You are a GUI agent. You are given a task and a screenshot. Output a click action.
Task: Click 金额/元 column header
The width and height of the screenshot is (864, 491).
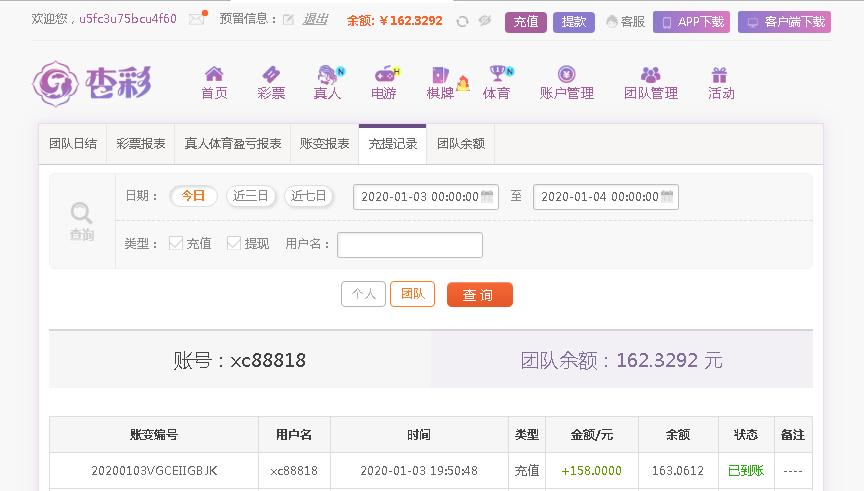coord(592,435)
